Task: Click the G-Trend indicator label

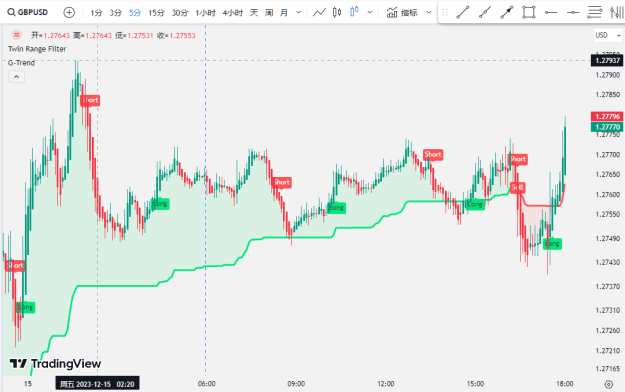Action: point(21,63)
